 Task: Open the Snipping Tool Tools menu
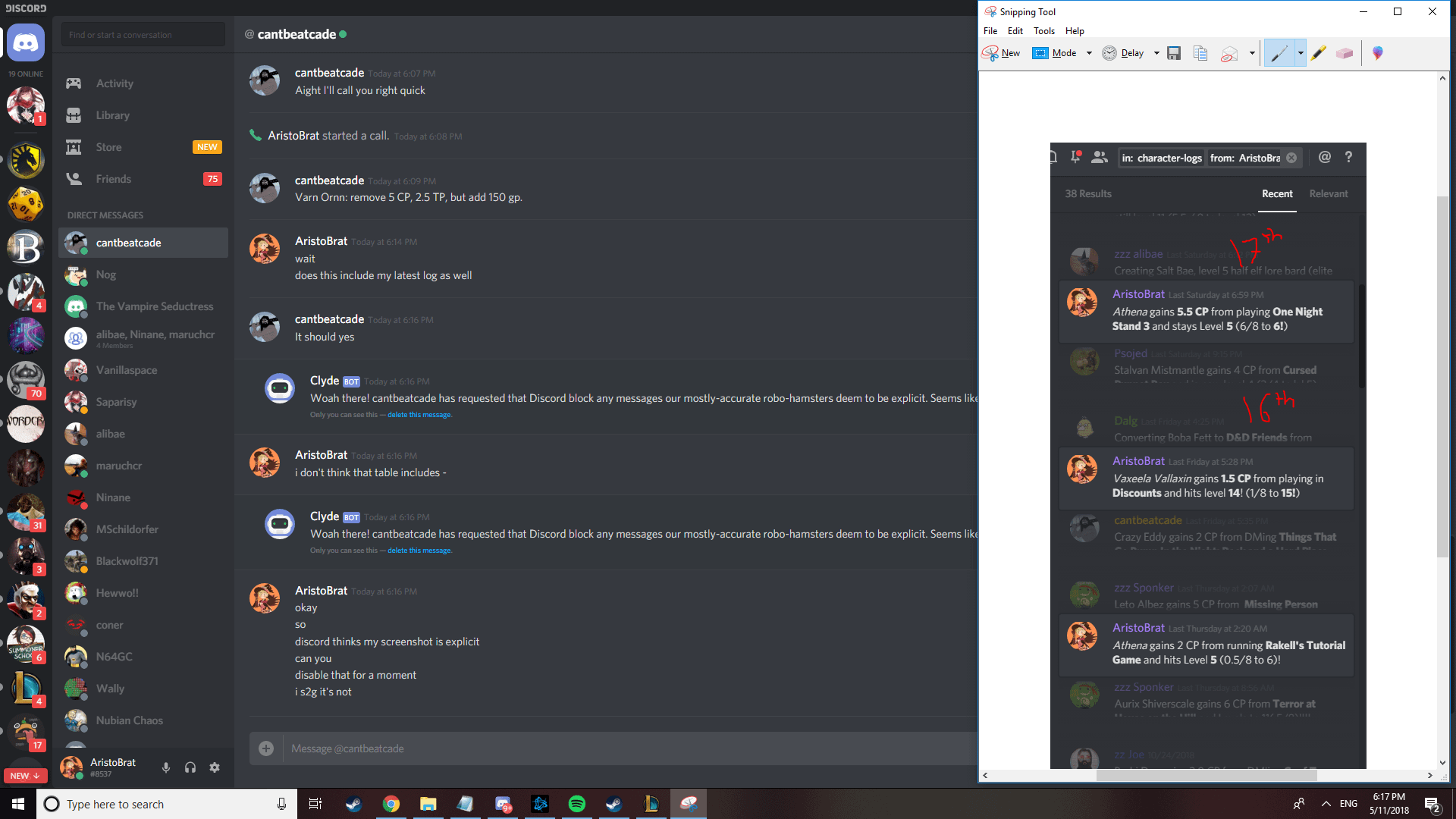(1043, 31)
